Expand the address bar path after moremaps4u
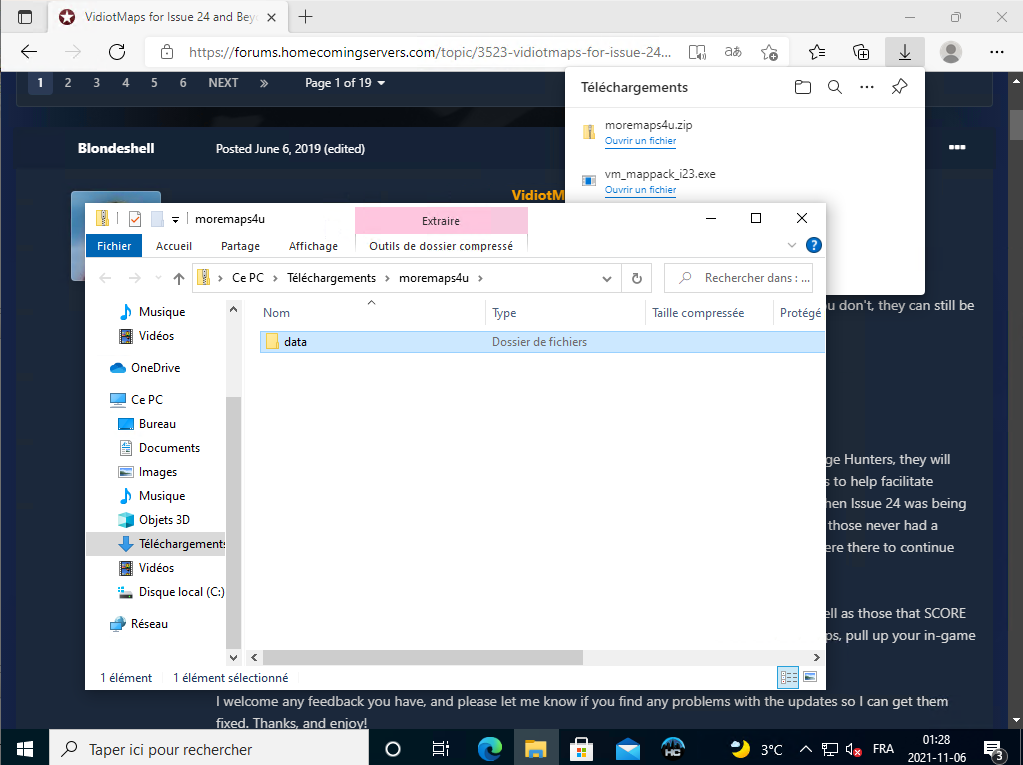 [x=480, y=278]
